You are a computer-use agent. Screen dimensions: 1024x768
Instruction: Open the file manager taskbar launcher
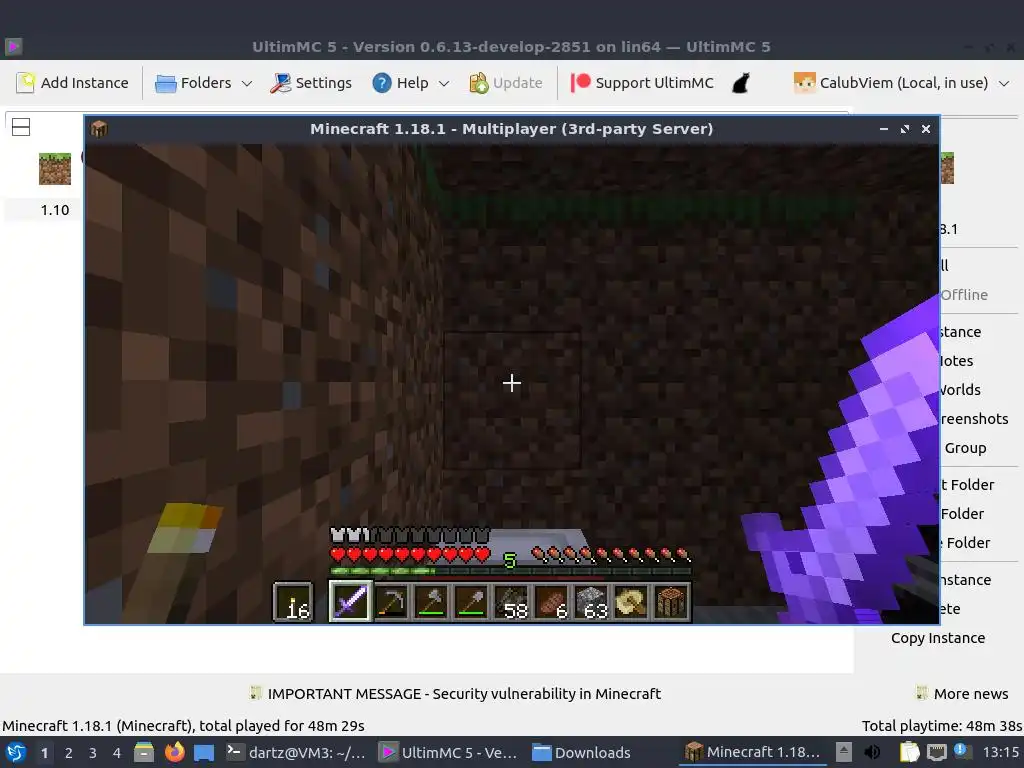coord(144,752)
